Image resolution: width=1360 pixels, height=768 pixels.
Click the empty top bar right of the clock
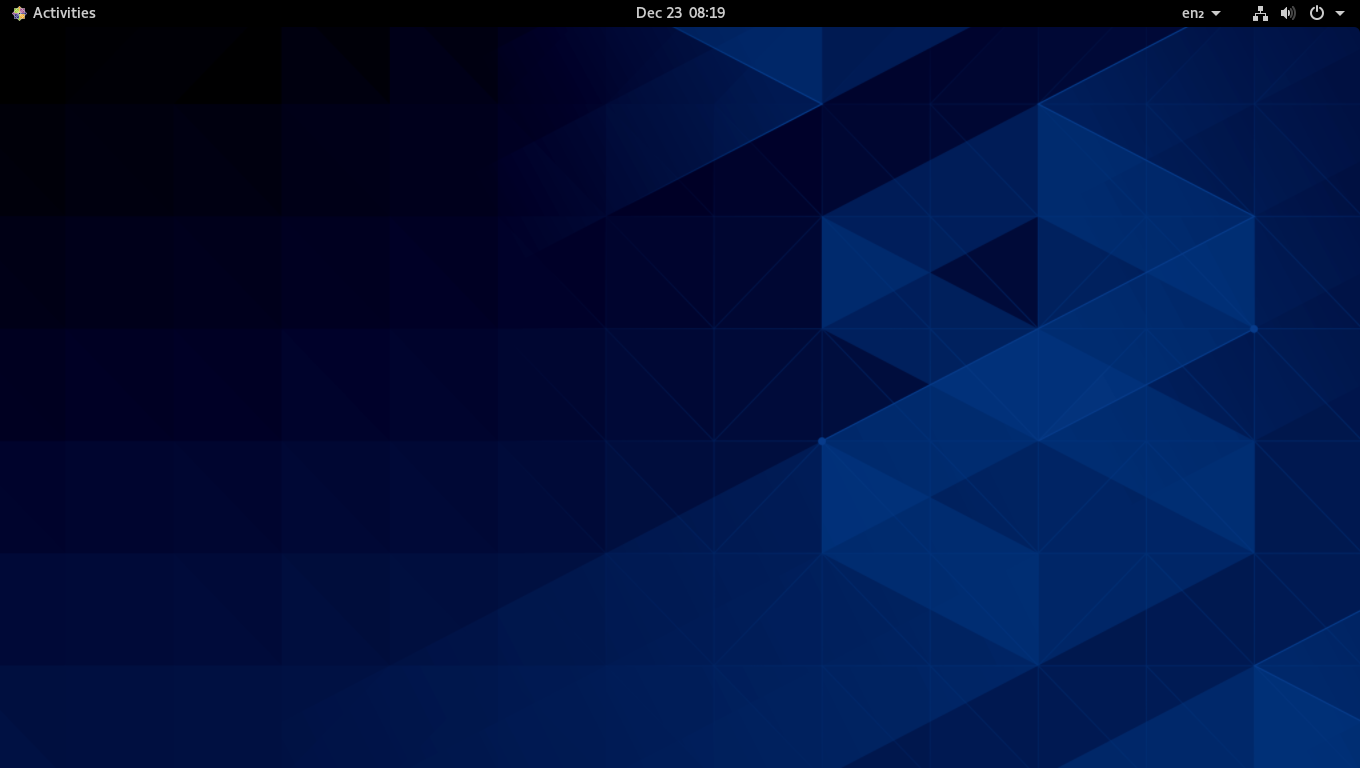point(950,13)
